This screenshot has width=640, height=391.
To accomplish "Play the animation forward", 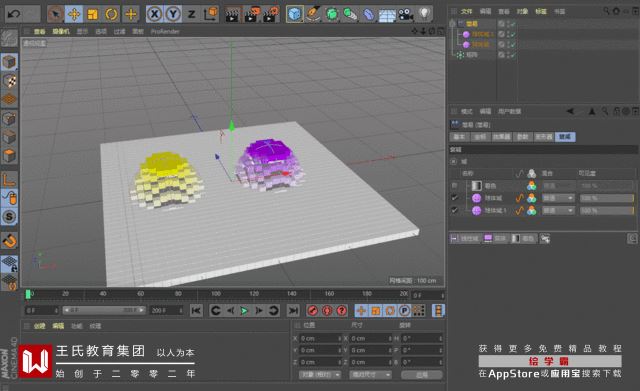I will [x=244, y=311].
